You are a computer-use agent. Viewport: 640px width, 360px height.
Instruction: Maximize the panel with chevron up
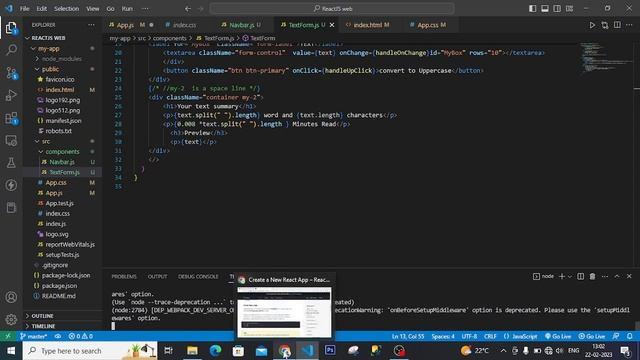tap(617, 276)
